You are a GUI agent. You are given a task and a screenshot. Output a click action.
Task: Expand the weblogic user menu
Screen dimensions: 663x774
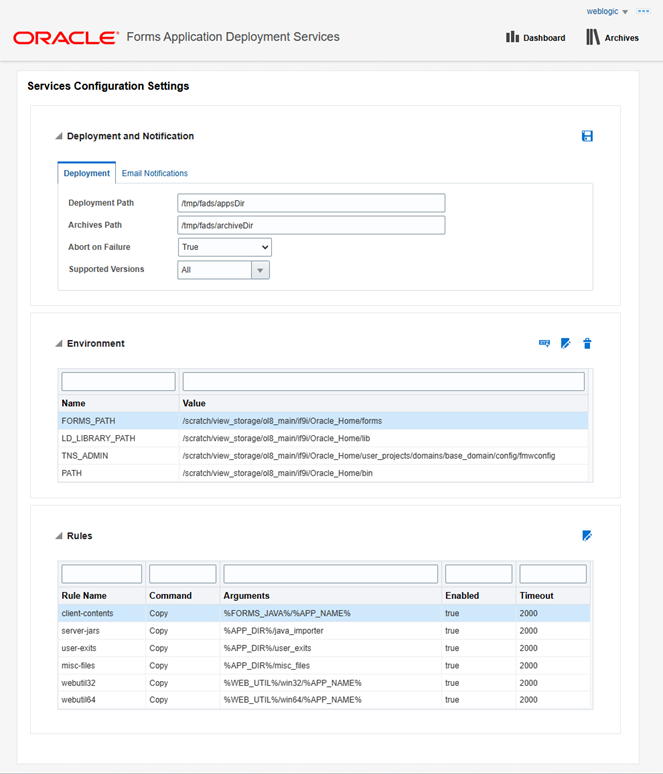[x=607, y=11]
